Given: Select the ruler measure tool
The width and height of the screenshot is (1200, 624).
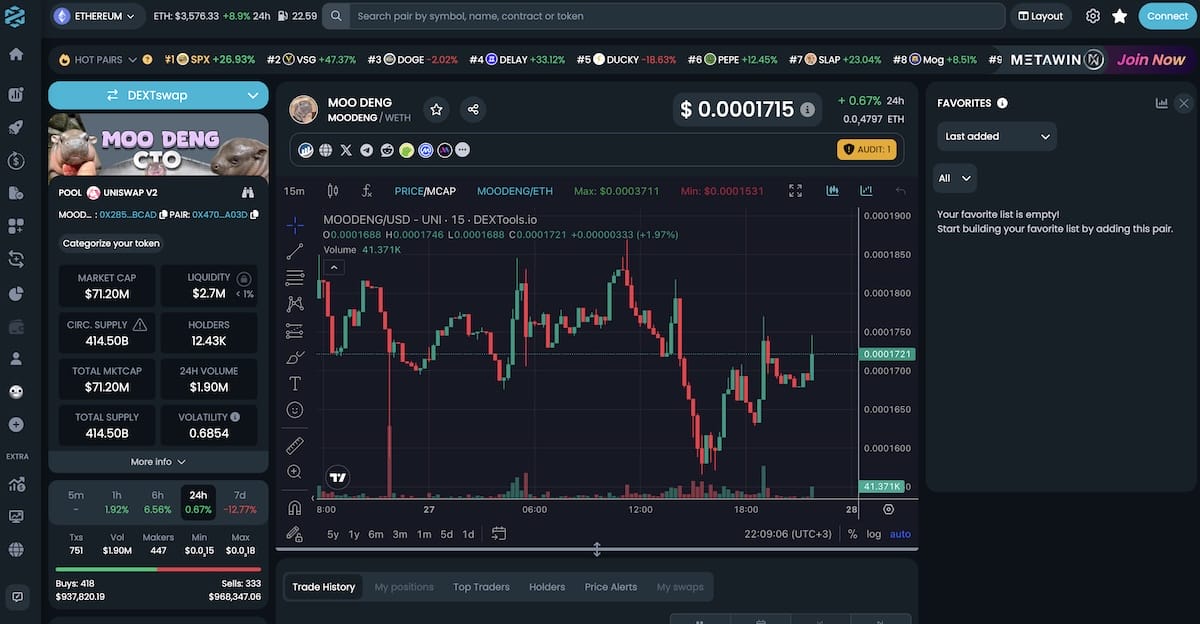Looking at the screenshot, I should pyautogui.click(x=295, y=445).
